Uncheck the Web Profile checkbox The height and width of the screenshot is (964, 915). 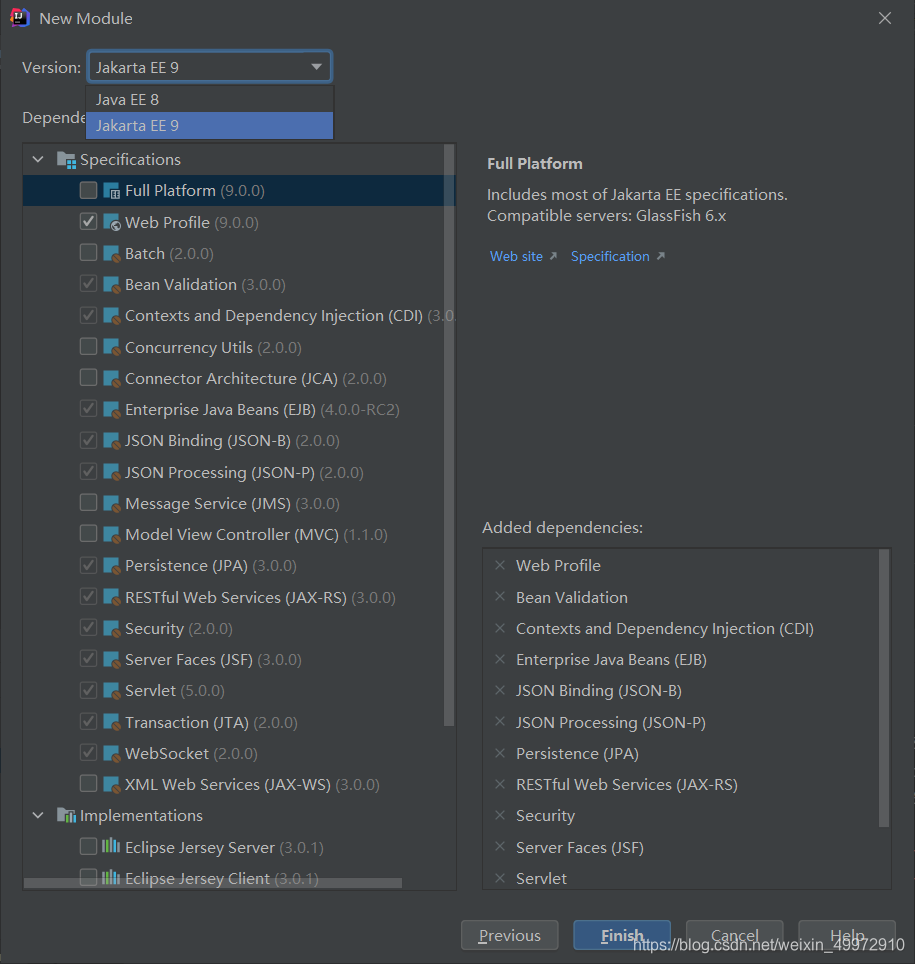pos(89,222)
